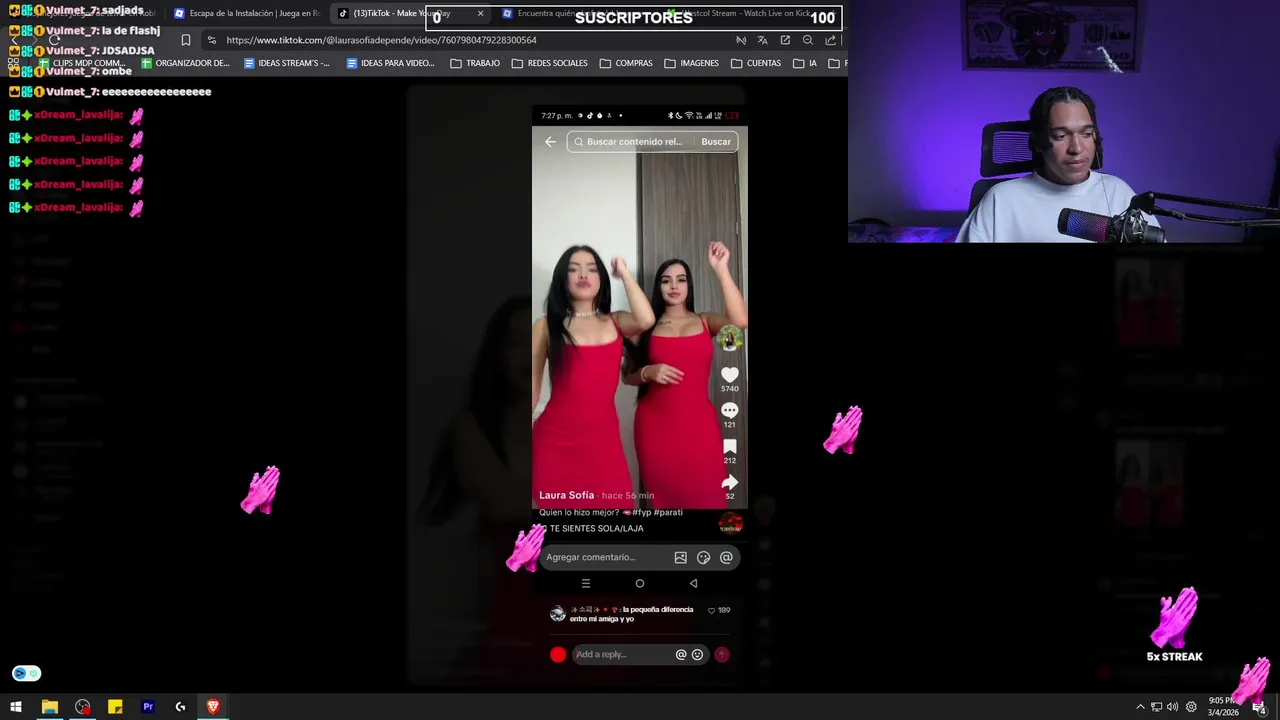Open the comments bubble showing 121
The height and width of the screenshot is (720, 1280).
click(x=730, y=410)
